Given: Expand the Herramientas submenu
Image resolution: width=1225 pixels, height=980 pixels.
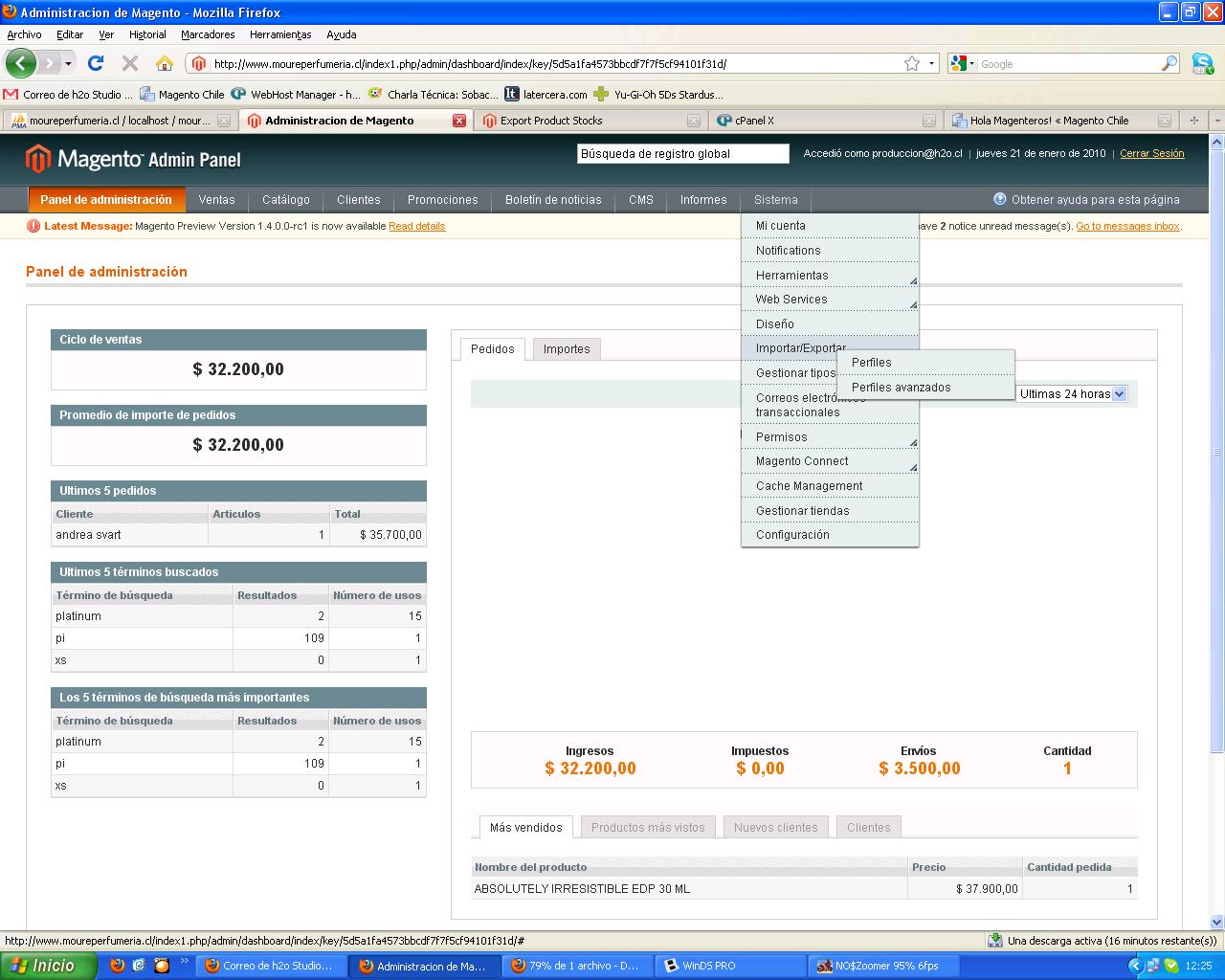Looking at the screenshot, I should pyautogui.click(x=830, y=275).
